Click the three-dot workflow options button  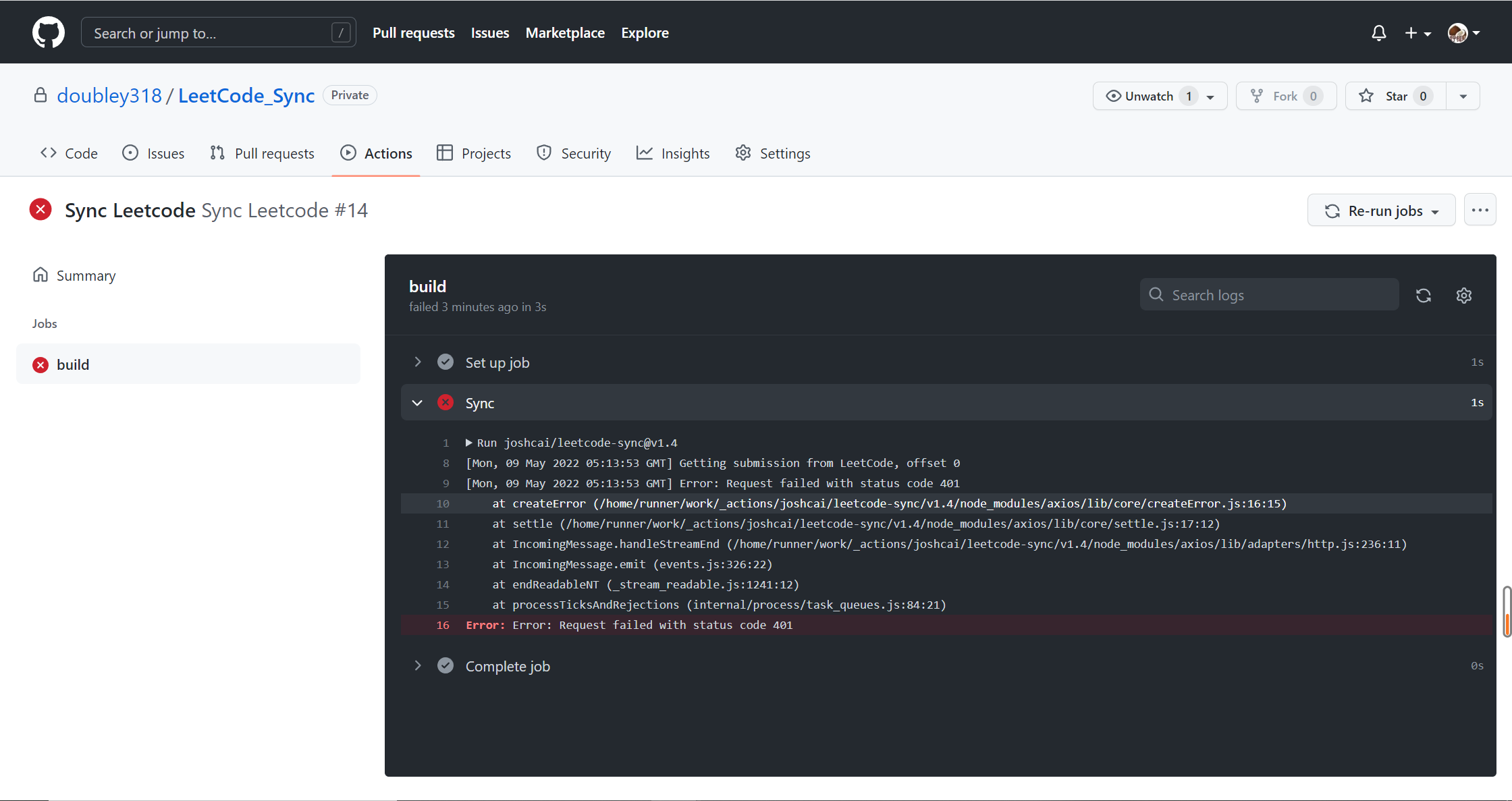coord(1480,211)
